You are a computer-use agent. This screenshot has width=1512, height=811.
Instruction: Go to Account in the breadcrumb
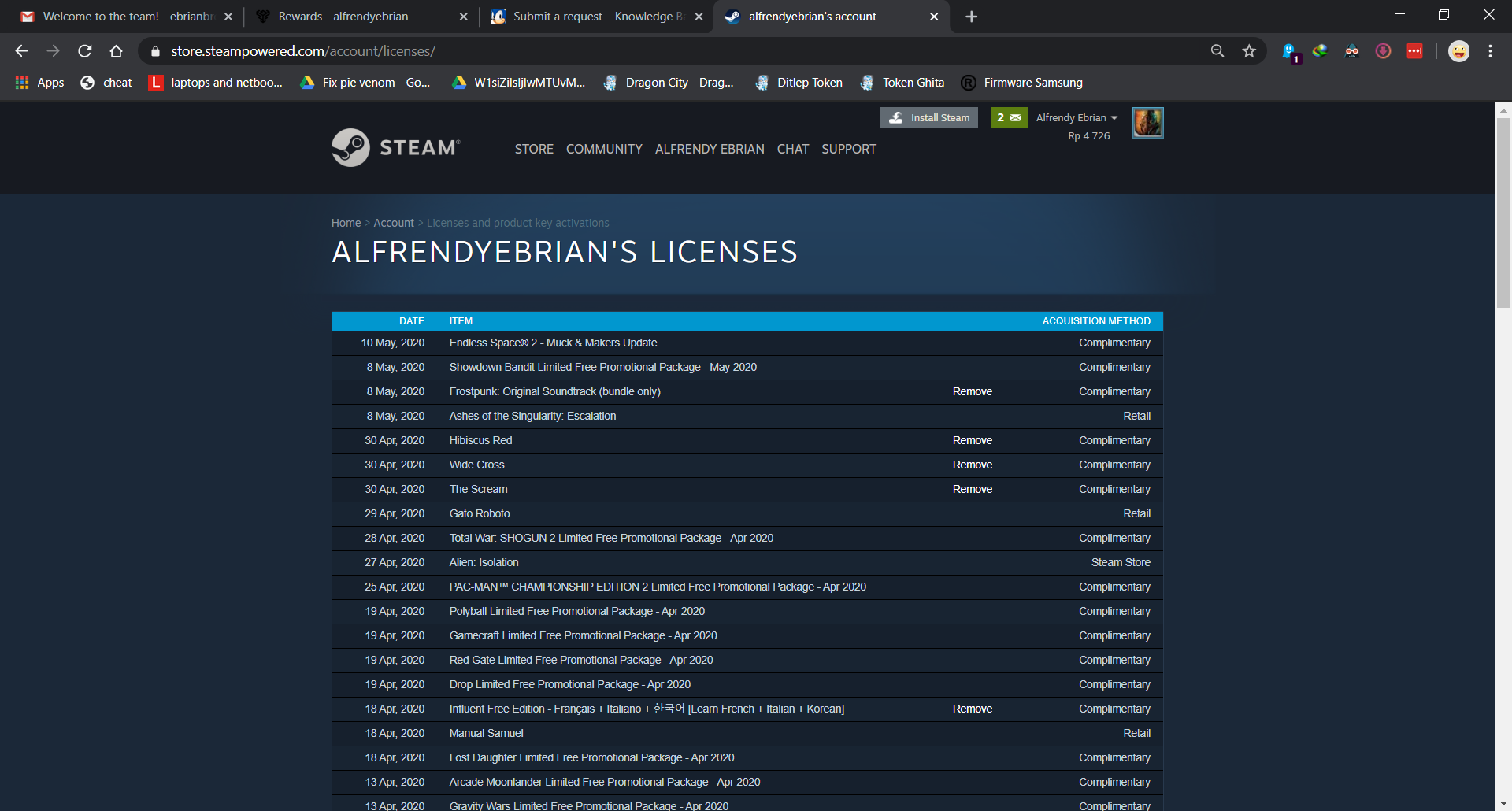(x=394, y=223)
